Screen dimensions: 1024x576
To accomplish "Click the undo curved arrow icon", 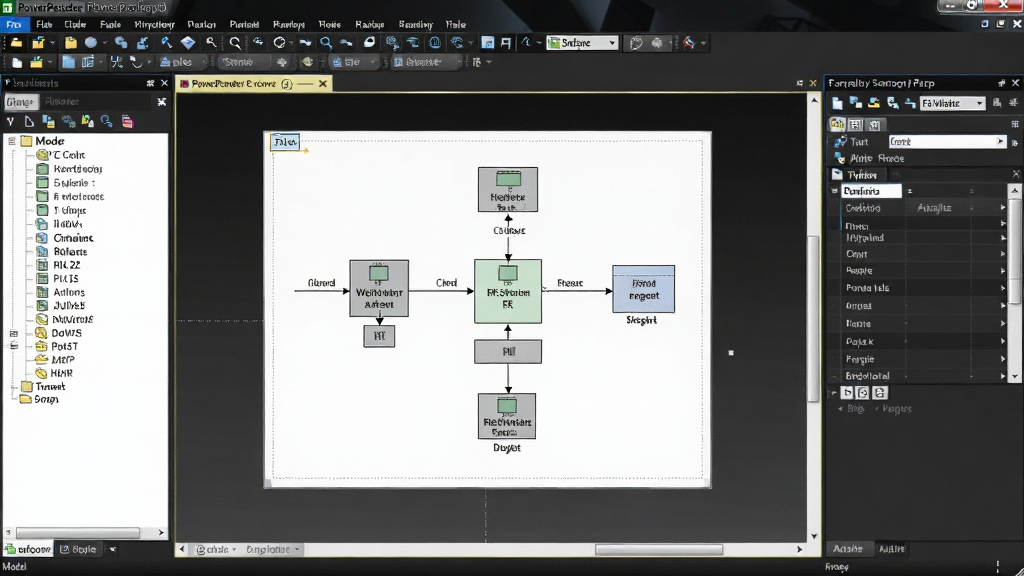I will pos(136,62).
